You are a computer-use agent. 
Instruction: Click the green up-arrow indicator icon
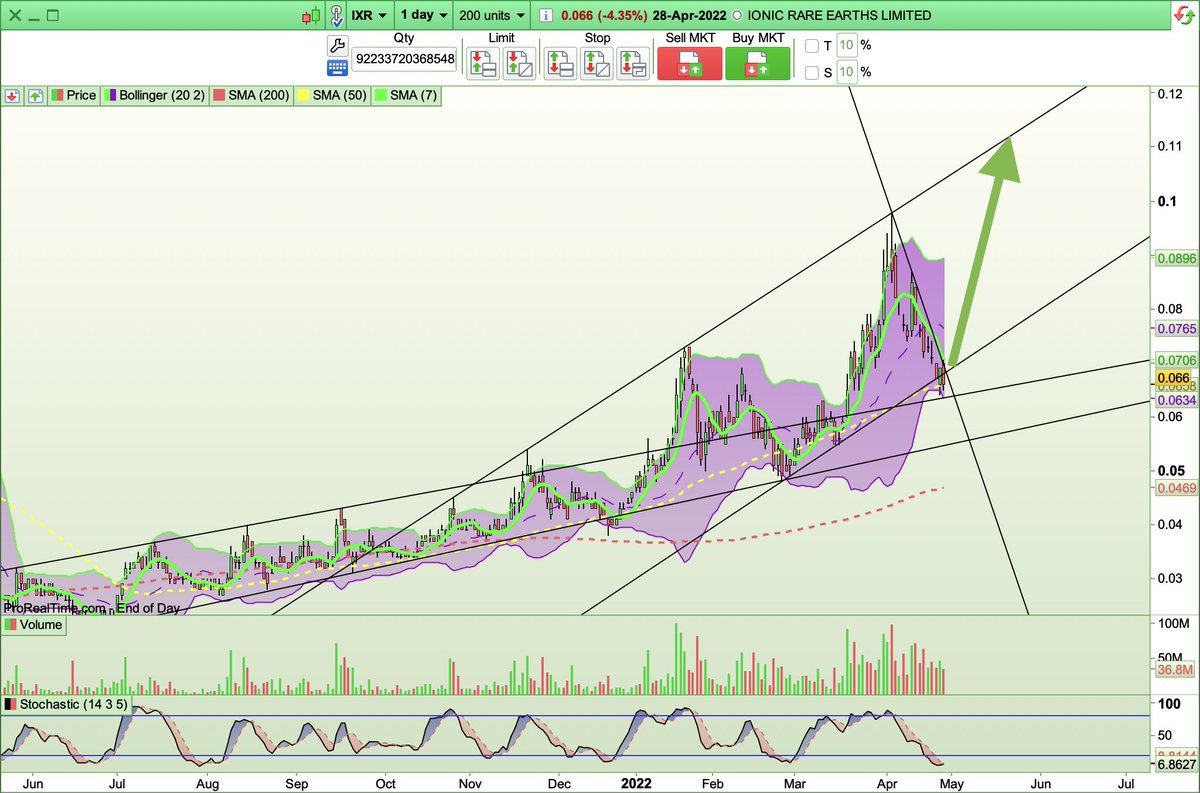34,95
